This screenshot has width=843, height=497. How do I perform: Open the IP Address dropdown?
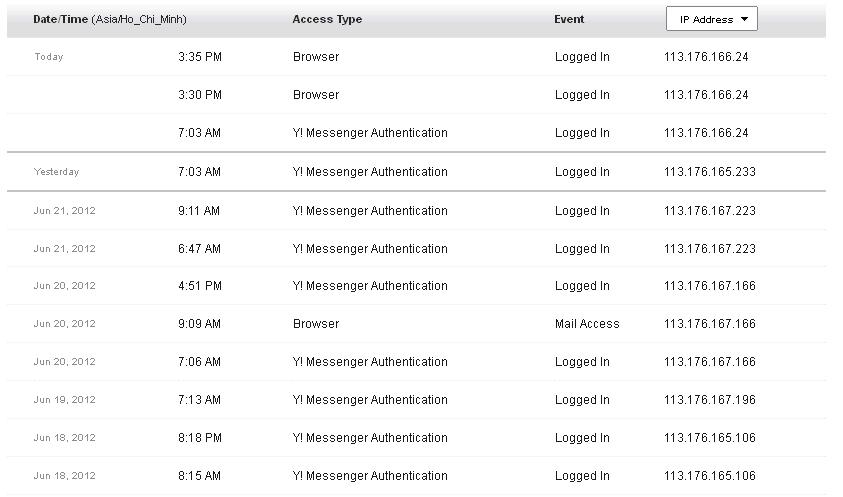(x=711, y=19)
